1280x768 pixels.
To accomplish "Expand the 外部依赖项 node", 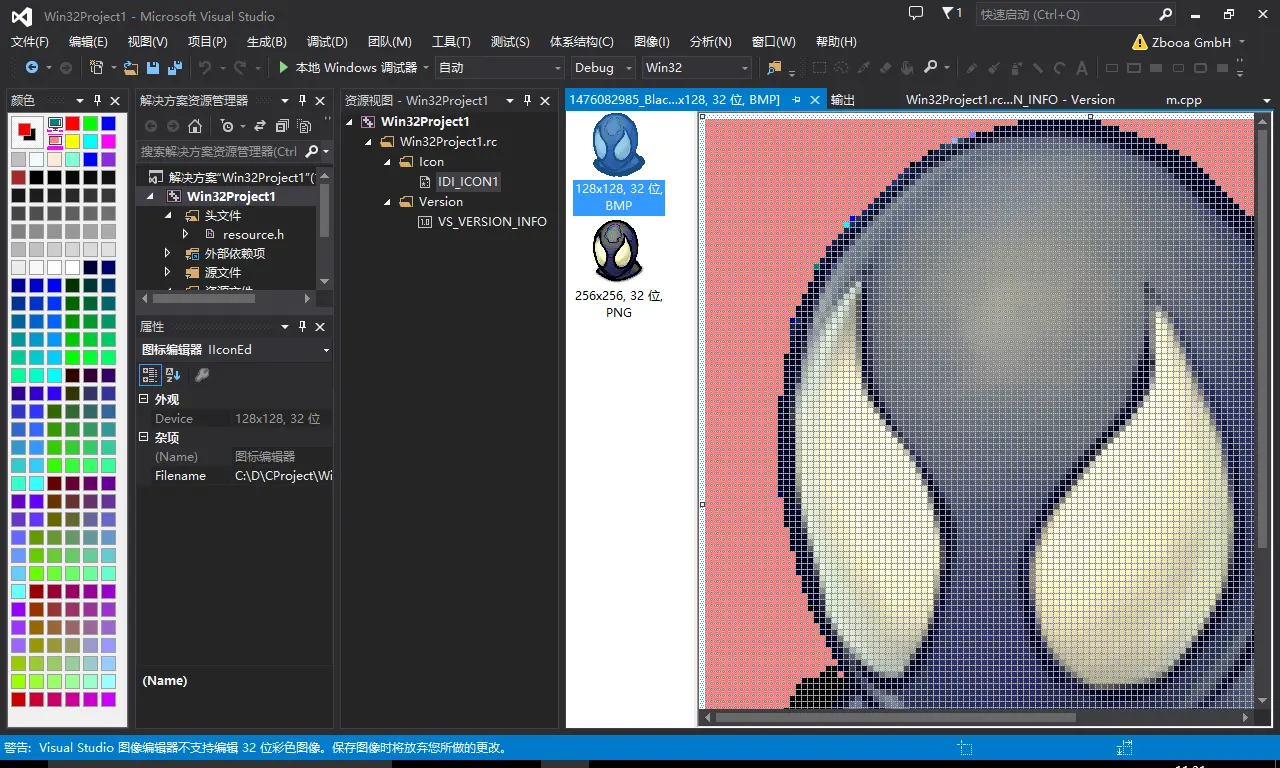I will [168, 254].
